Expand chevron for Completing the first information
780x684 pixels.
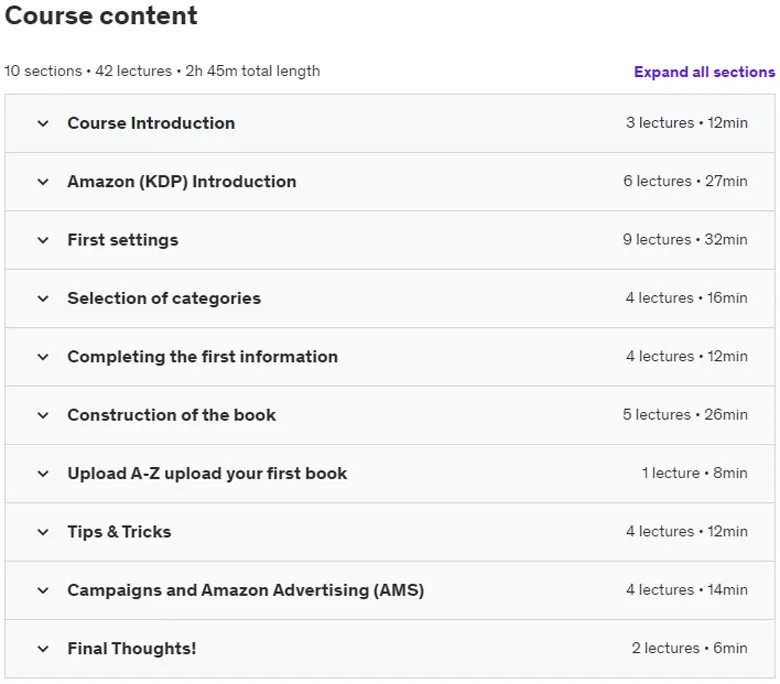[x=43, y=357]
